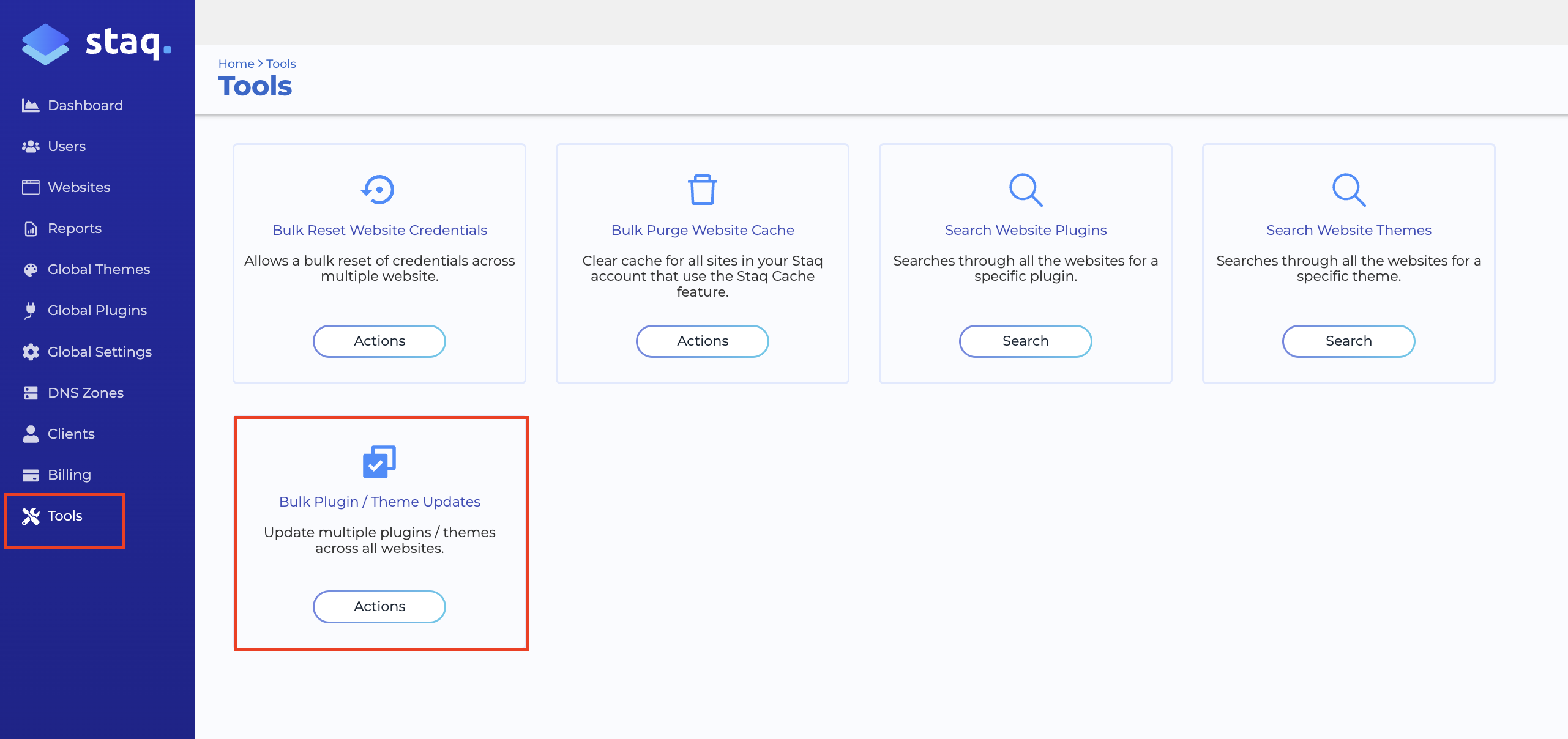Open the Clients section
The width and height of the screenshot is (1568, 739).
tap(71, 434)
